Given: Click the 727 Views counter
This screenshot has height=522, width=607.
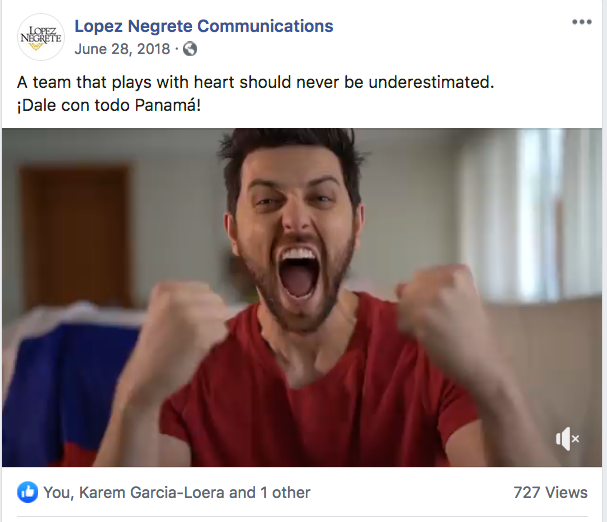Looking at the screenshot, I should point(550,493).
